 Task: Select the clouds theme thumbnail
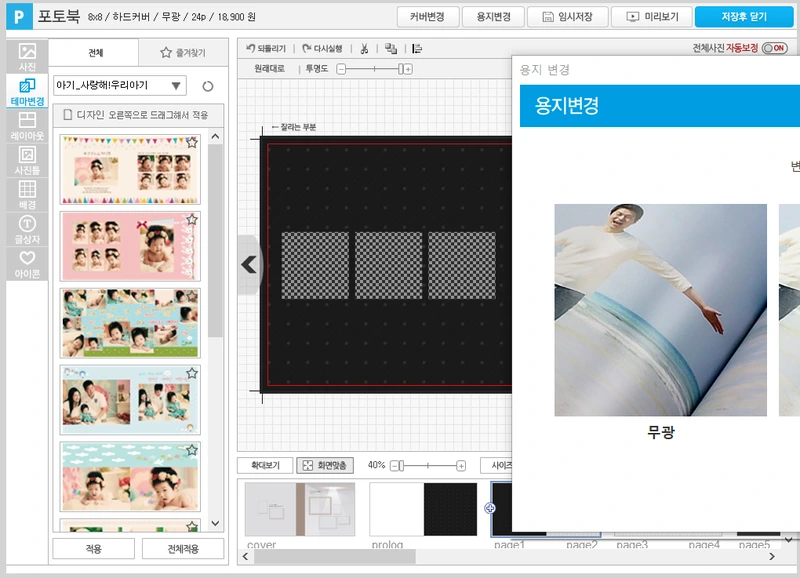pyautogui.click(x=130, y=476)
